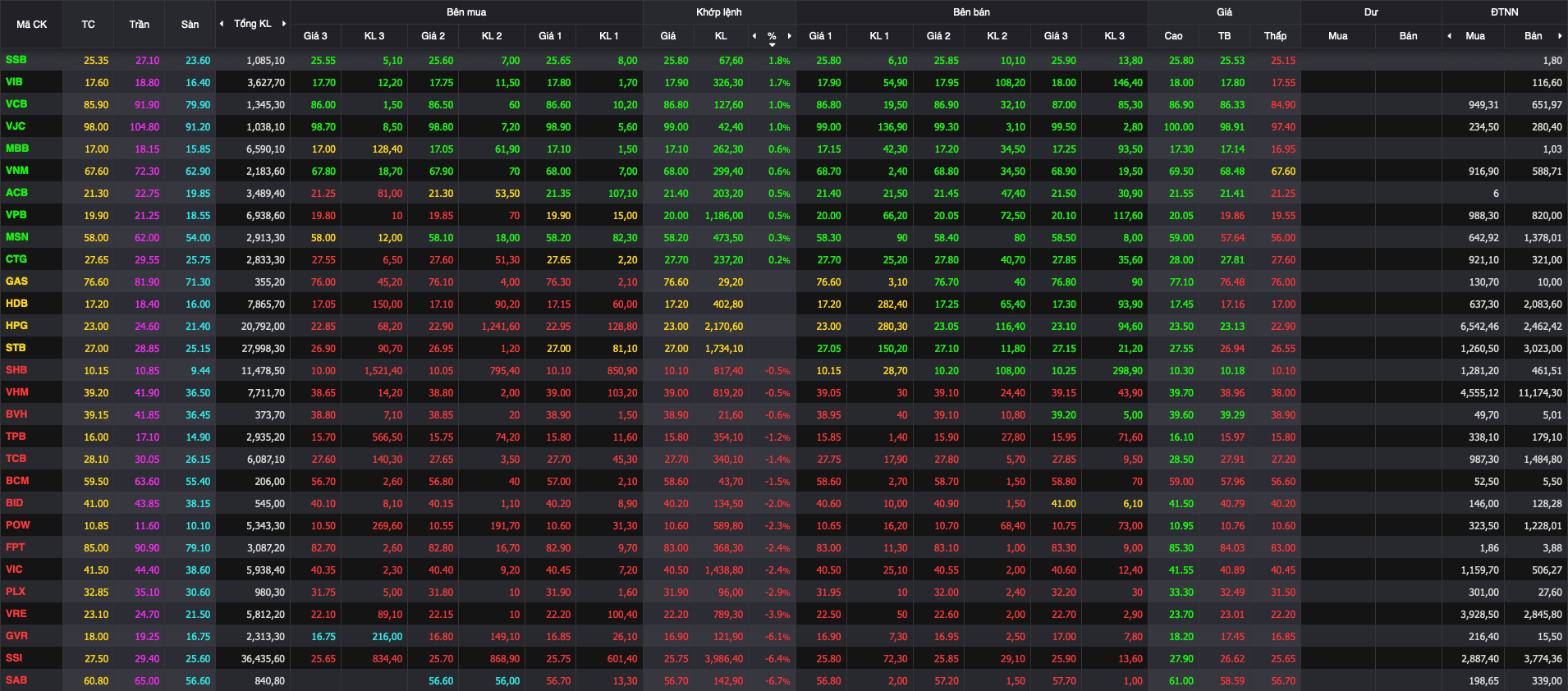Sort by the % column header

point(772,36)
